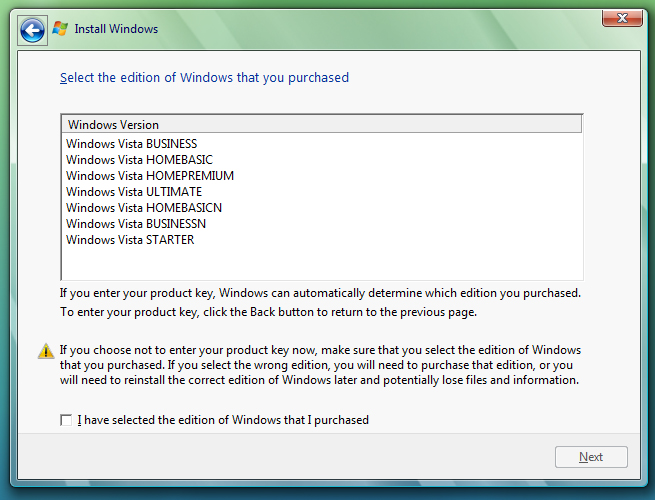Click the Next button
The width and height of the screenshot is (655, 500).
coord(591,457)
